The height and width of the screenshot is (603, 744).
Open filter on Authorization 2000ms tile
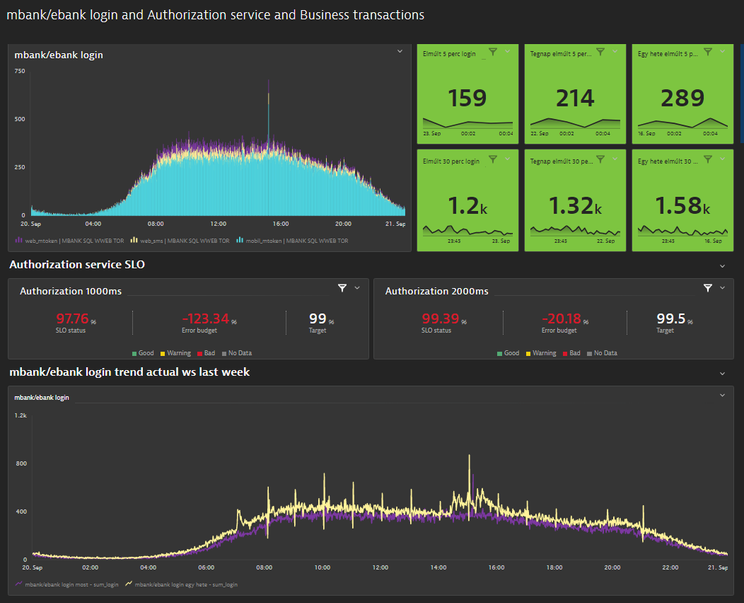click(x=708, y=288)
